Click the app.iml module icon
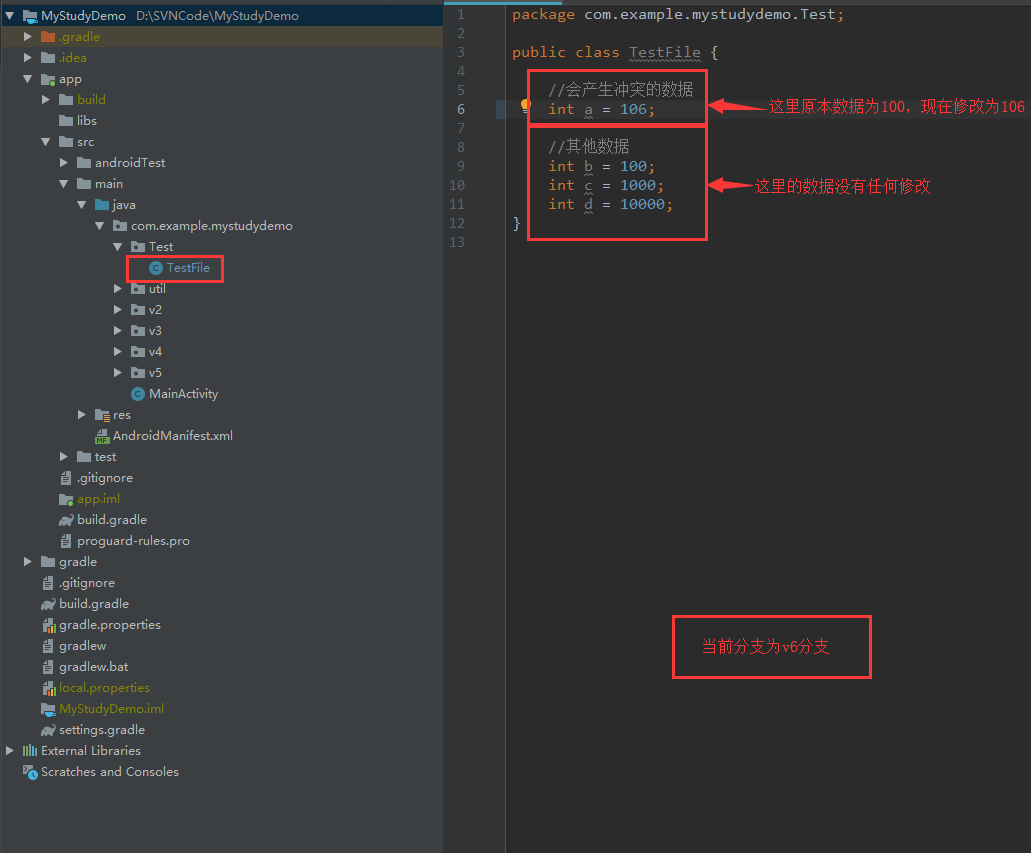The width and height of the screenshot is (1031, 853). pos(66,499)
